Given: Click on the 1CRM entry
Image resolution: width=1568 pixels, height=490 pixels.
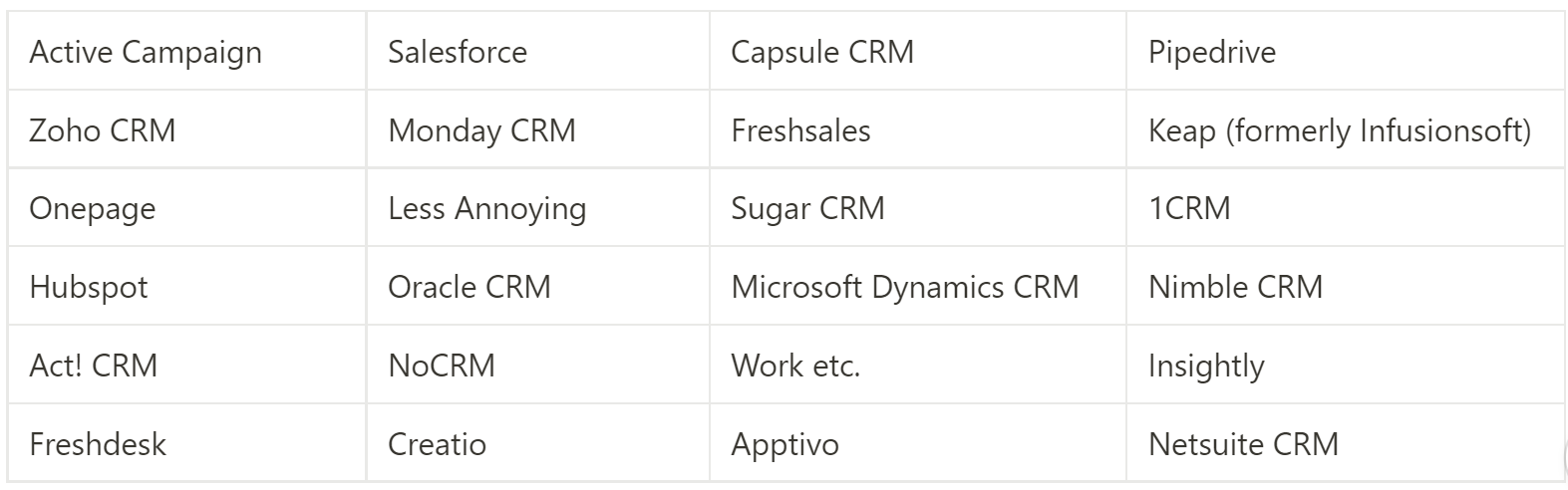Looking at the screenshot, I should point(1189,209).
